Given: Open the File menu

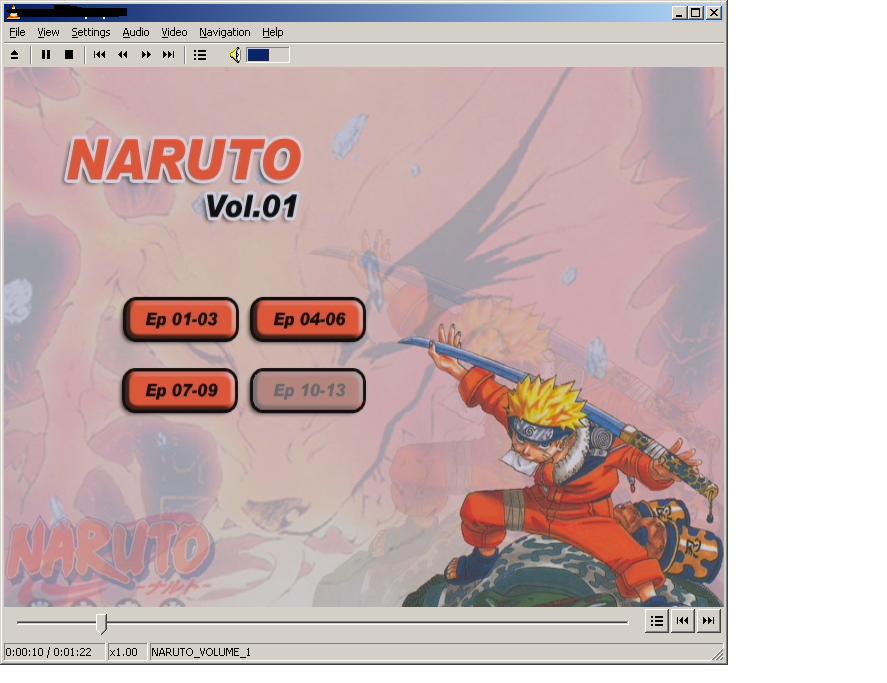Looking at the screenshot, I should [x=18, y=32].
